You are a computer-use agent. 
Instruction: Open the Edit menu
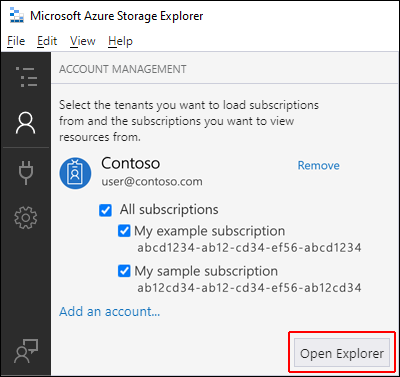coord(47,41)
